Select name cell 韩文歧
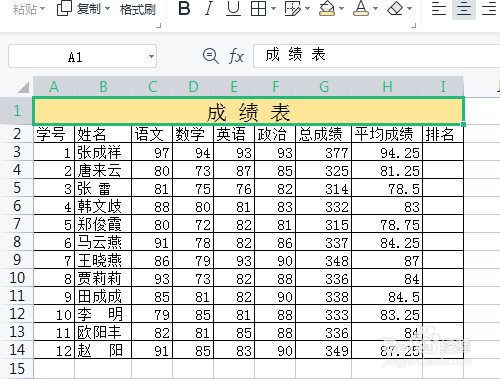Screen dimensions: 500x379 103,206
